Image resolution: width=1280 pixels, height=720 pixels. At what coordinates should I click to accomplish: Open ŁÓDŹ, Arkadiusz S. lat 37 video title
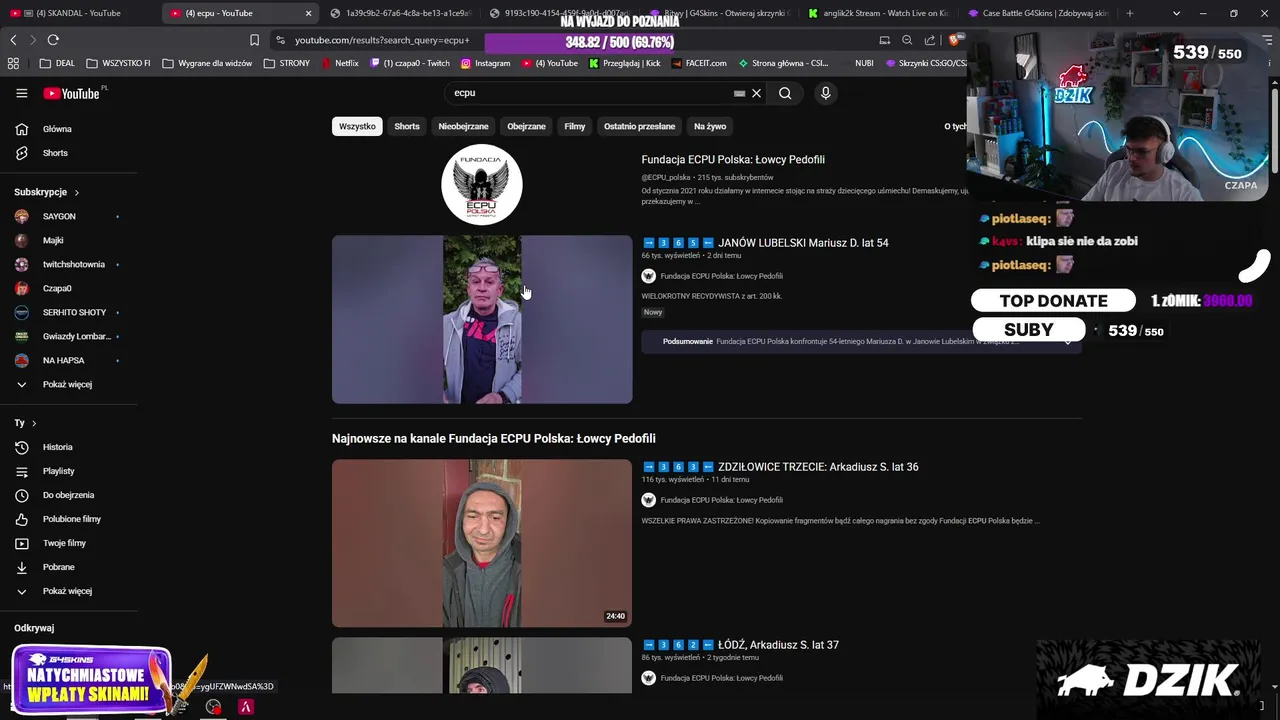[x=740, y=645]
